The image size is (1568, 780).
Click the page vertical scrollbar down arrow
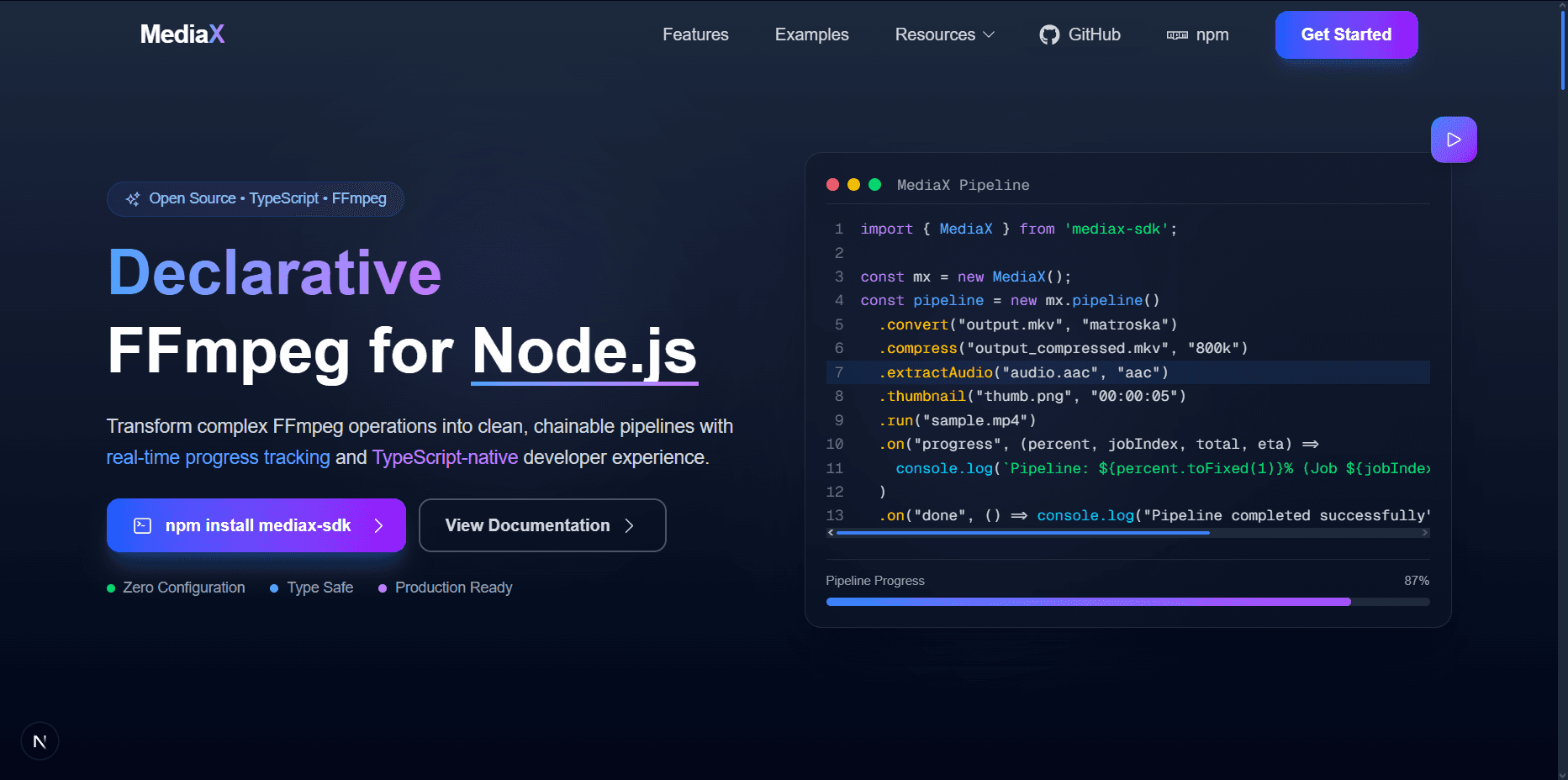pos(1562,774)
